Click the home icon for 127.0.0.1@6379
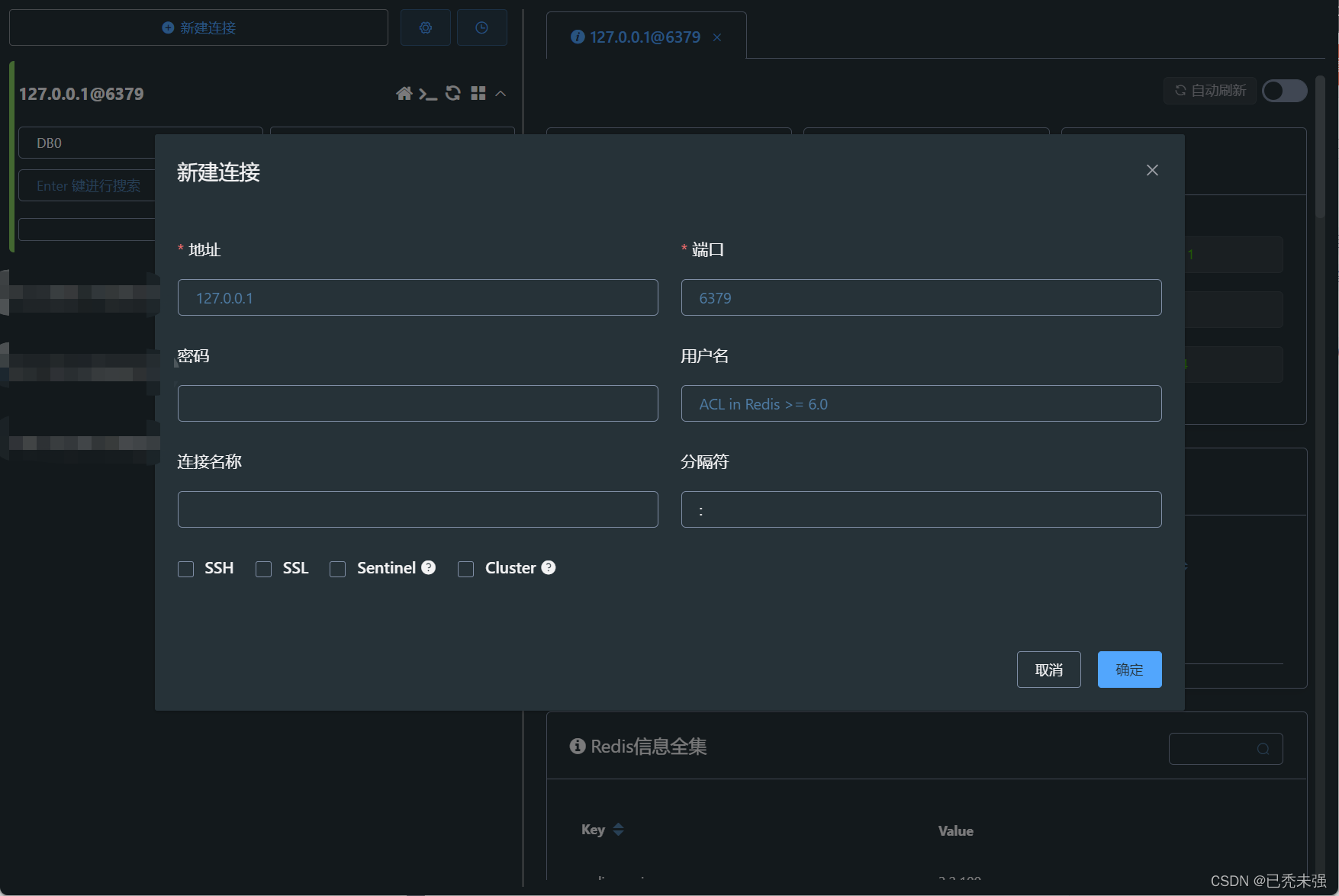 [x=404, y=93]
